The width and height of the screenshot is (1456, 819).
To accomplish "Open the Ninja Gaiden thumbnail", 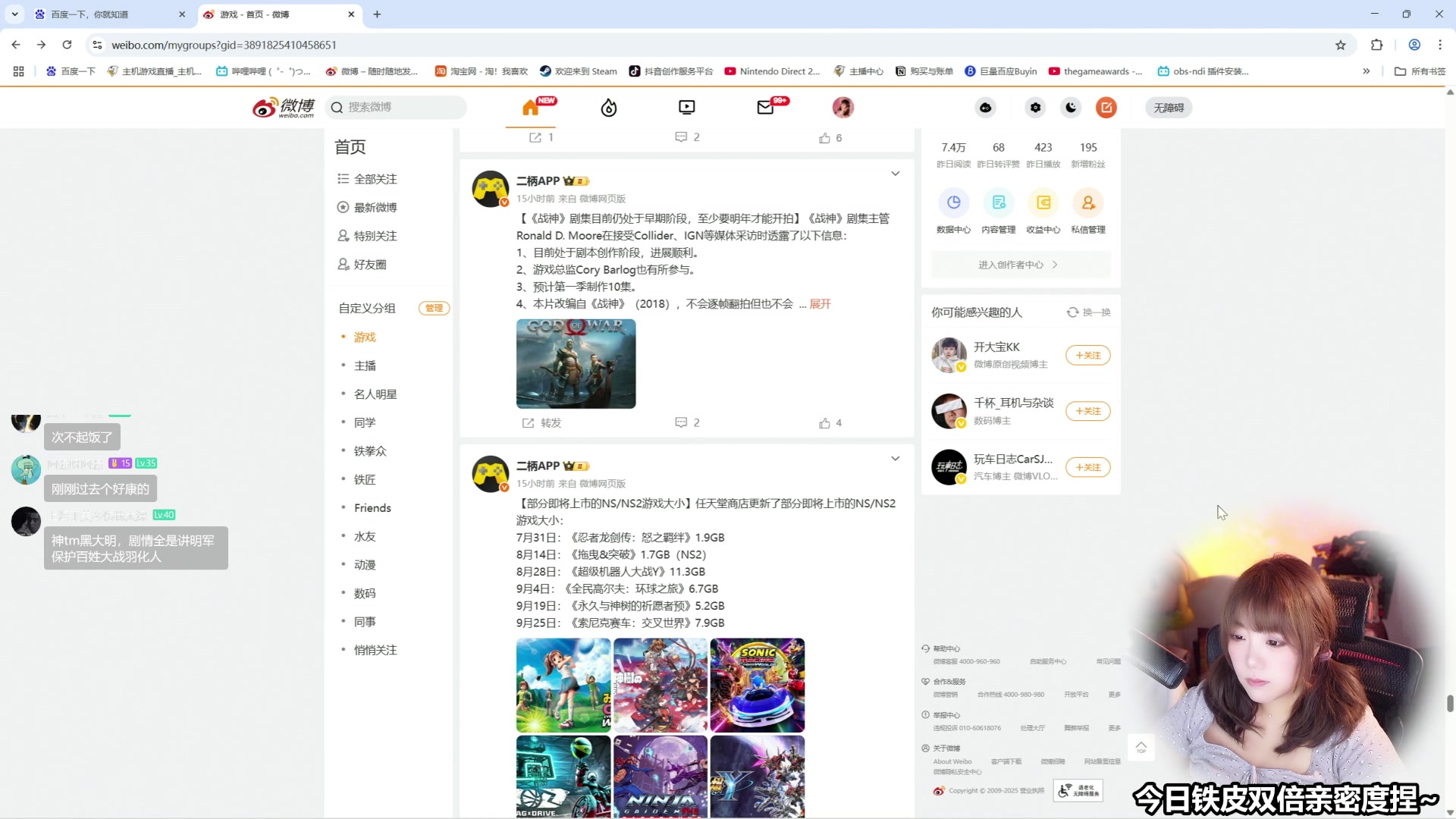I will (x=661, y=777).
